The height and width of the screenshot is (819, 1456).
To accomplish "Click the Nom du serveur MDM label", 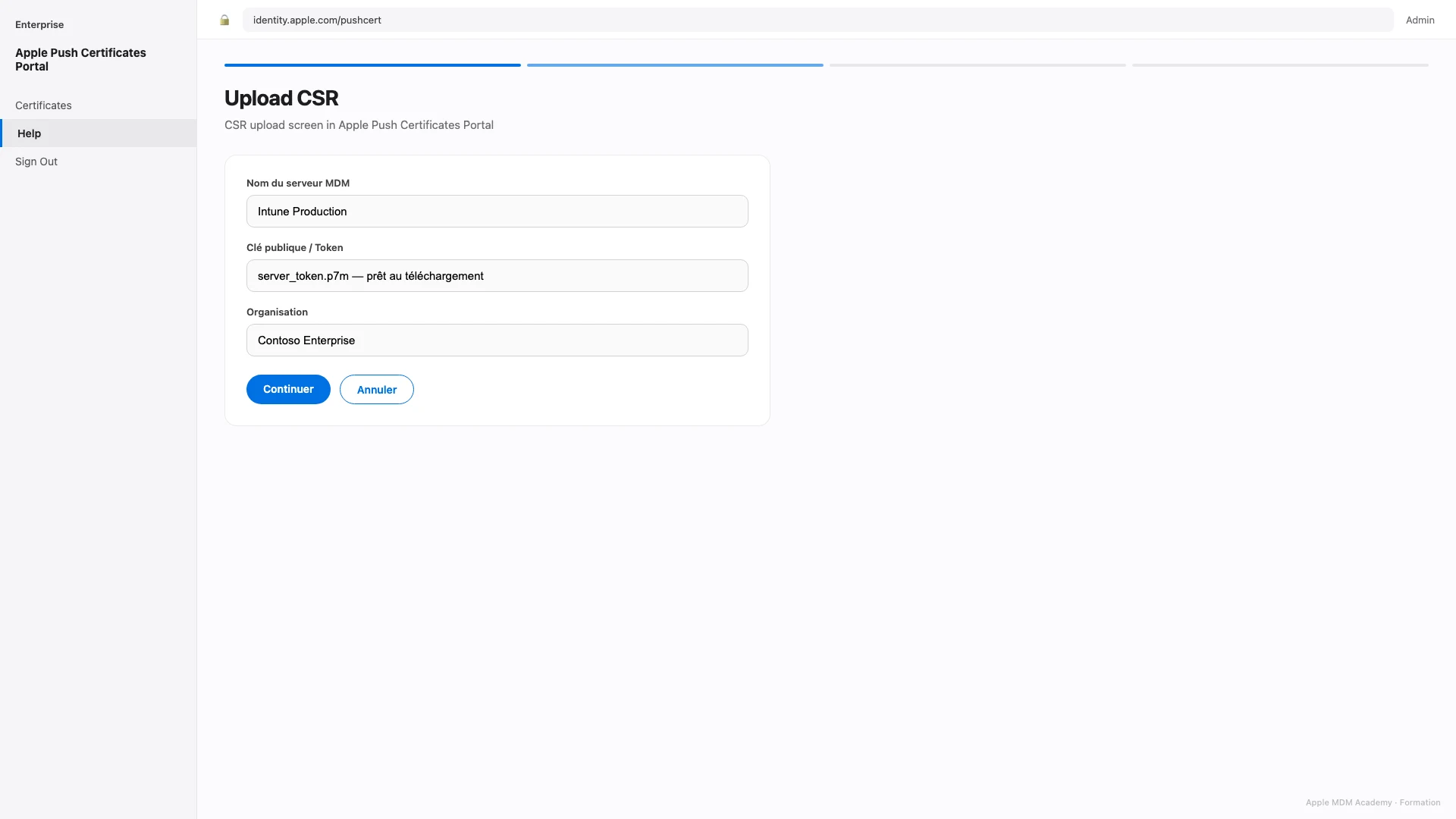I will [298, 184].
